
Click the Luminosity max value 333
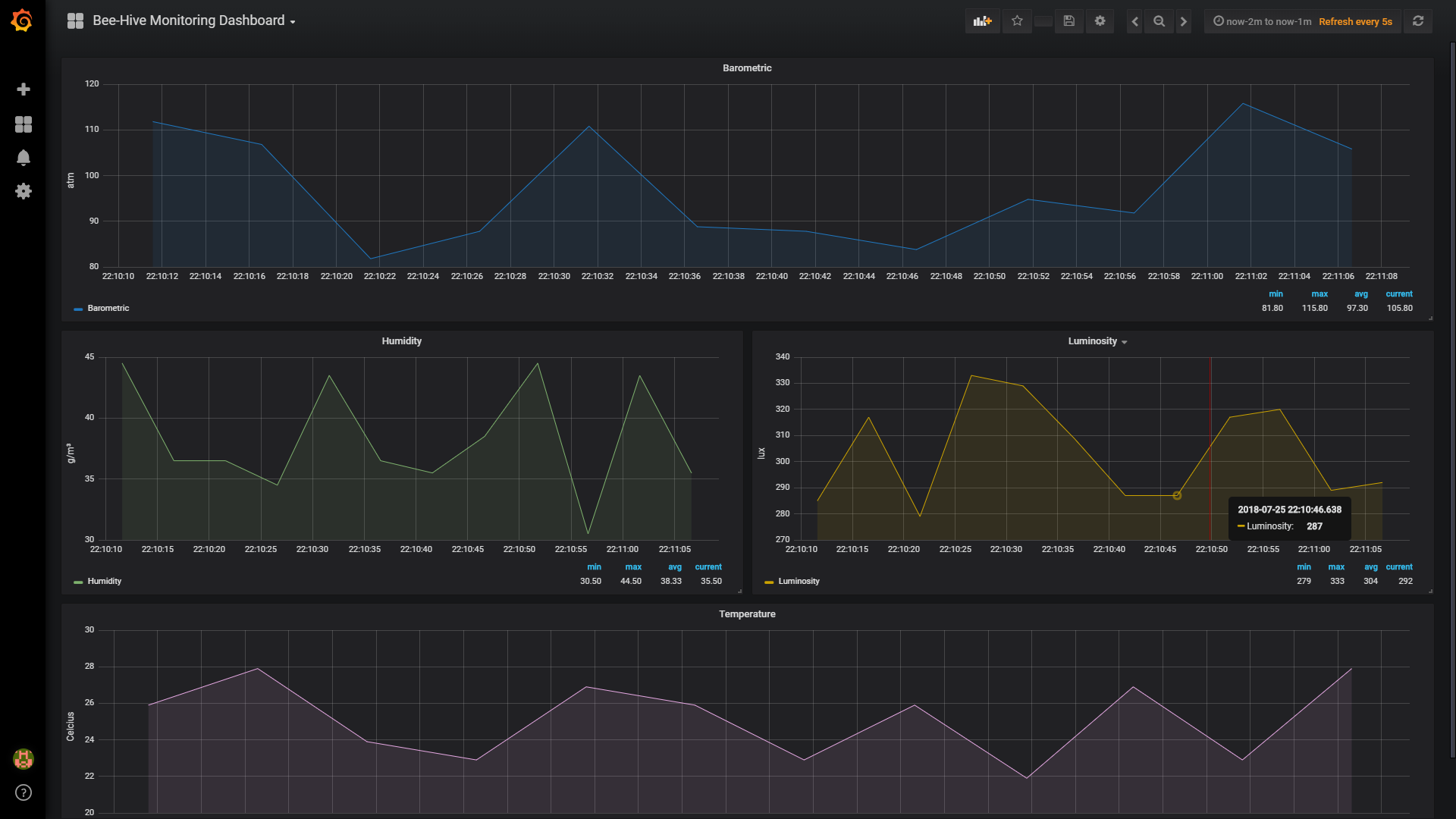pyautogui.click(x=1337, y=582)
